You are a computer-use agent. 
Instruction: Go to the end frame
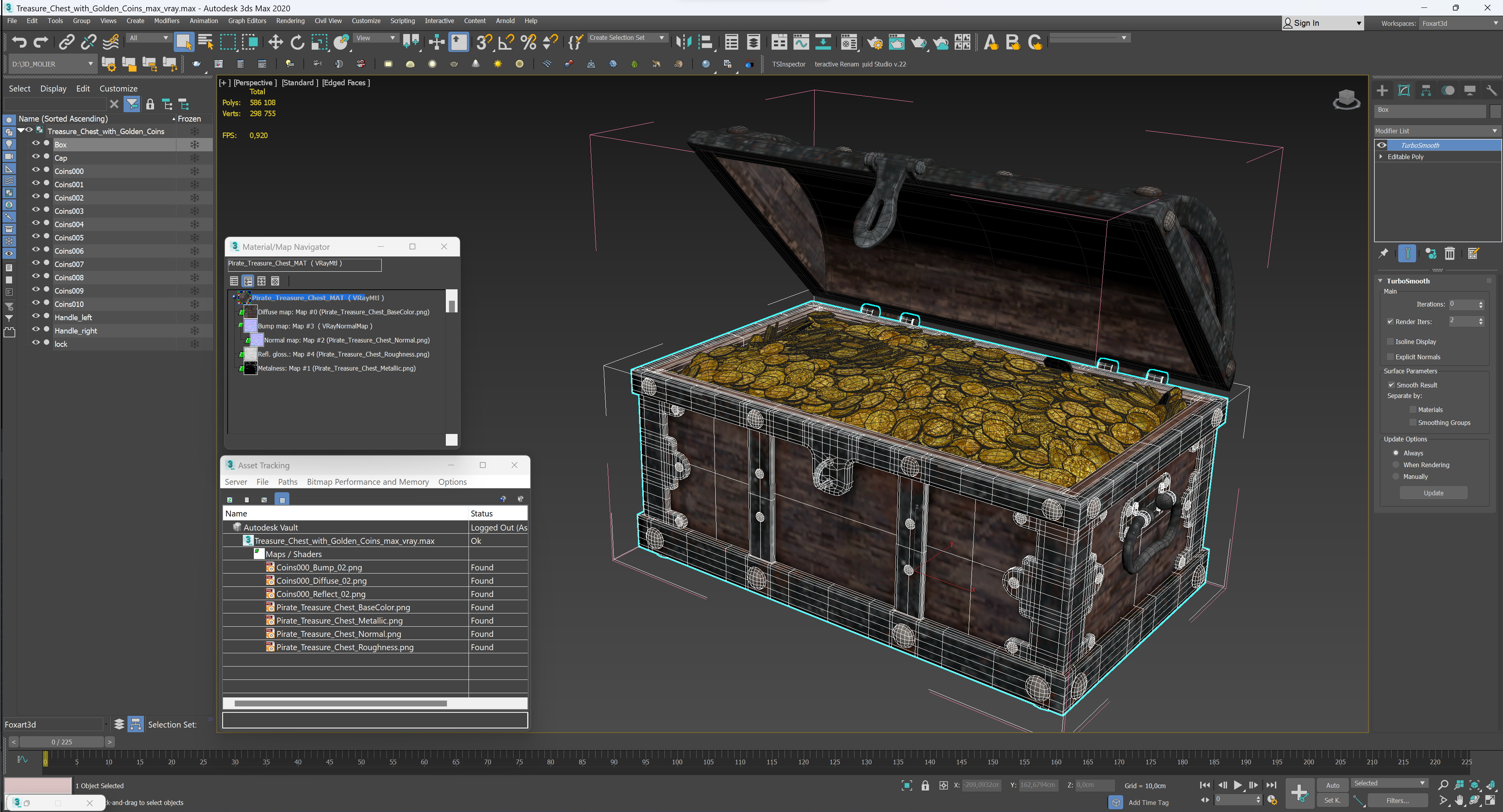click(1271, 785)
